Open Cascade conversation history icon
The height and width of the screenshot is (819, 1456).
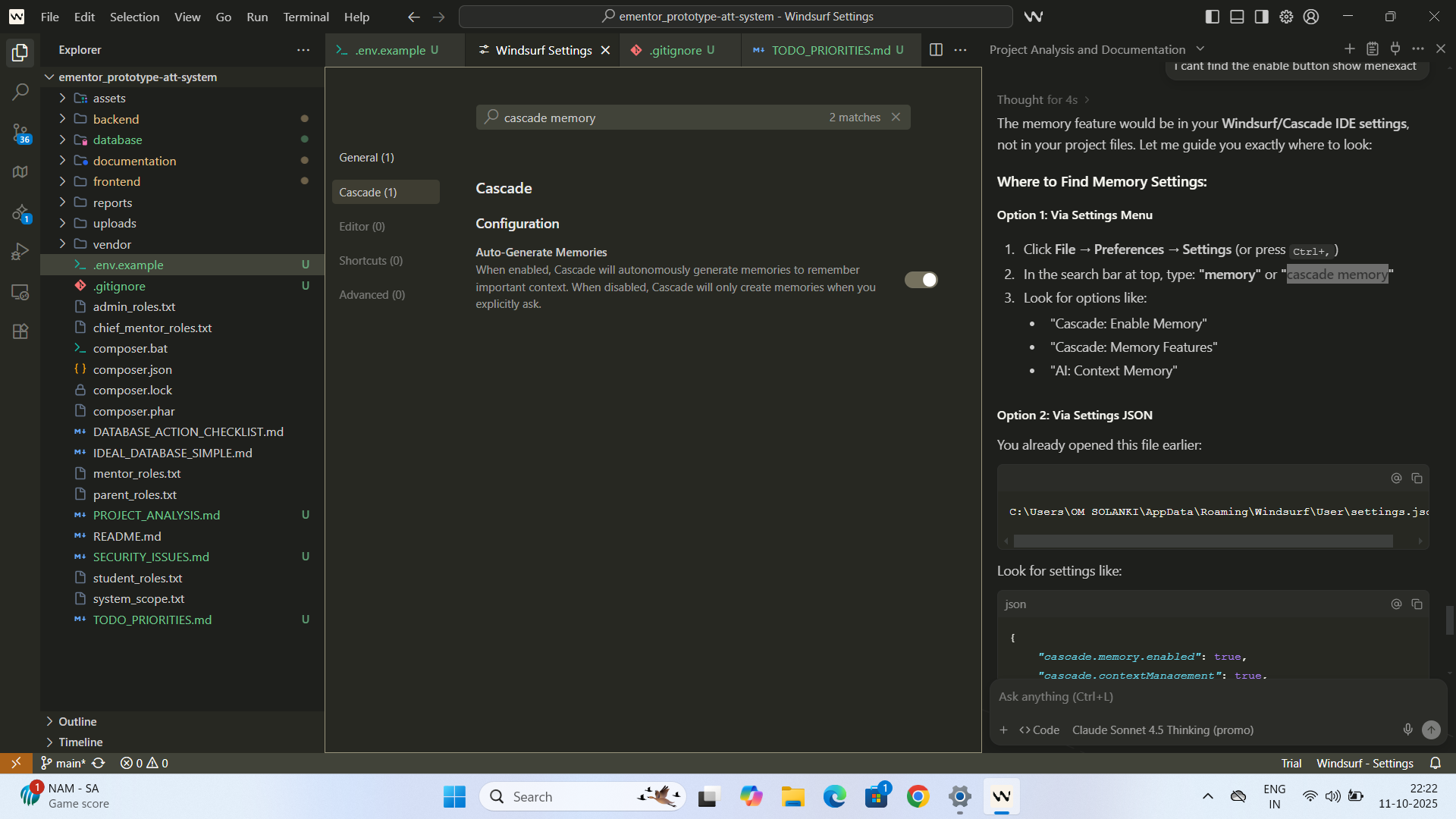tap(1373, 49)
